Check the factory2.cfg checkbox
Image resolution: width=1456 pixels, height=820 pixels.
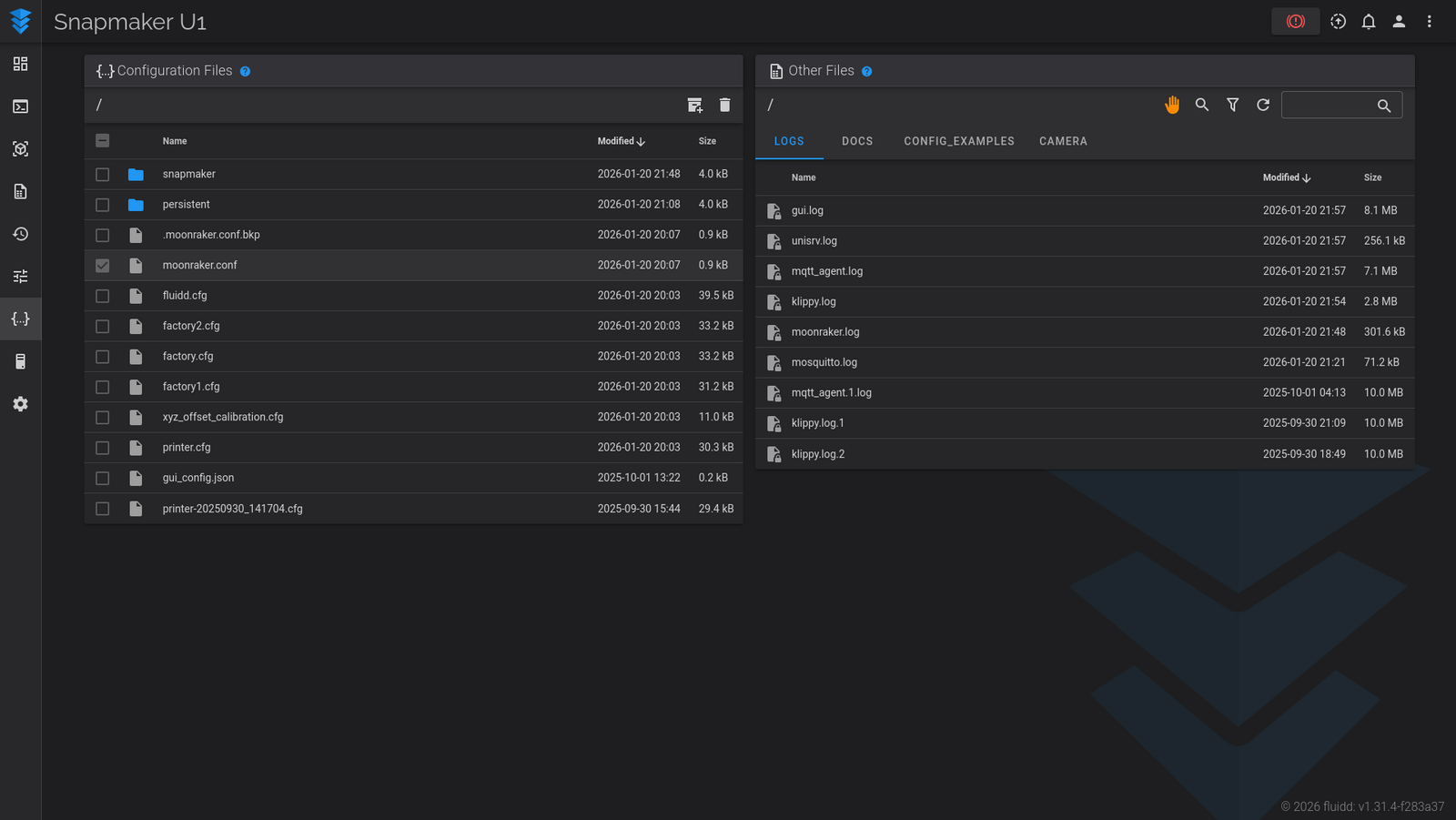pyautogui.click(x=103, y=326)
